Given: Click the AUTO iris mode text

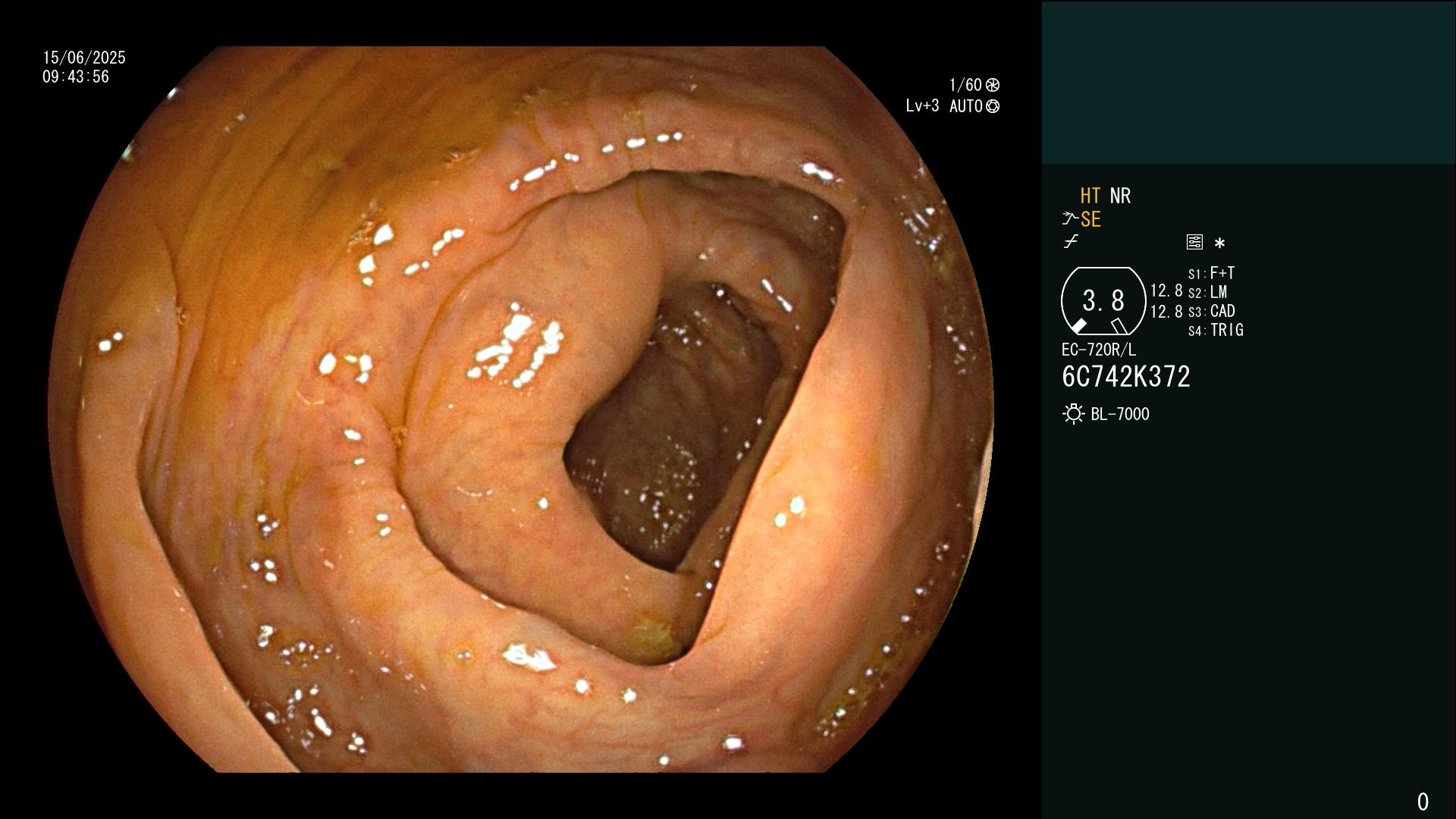Looking at the screenshot, I should [966, 106].
